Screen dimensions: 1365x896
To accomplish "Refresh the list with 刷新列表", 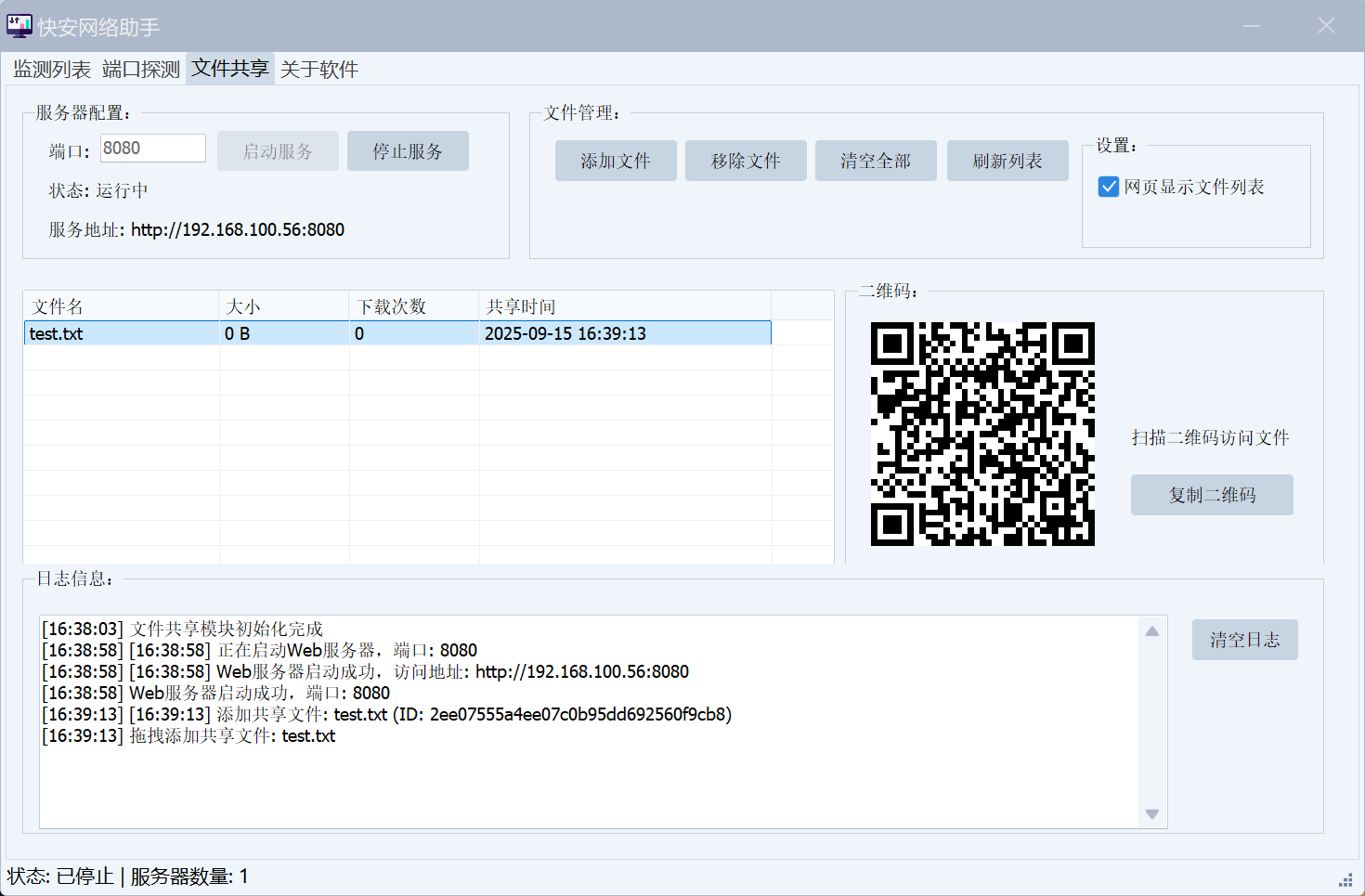I will coord(1007,161).
